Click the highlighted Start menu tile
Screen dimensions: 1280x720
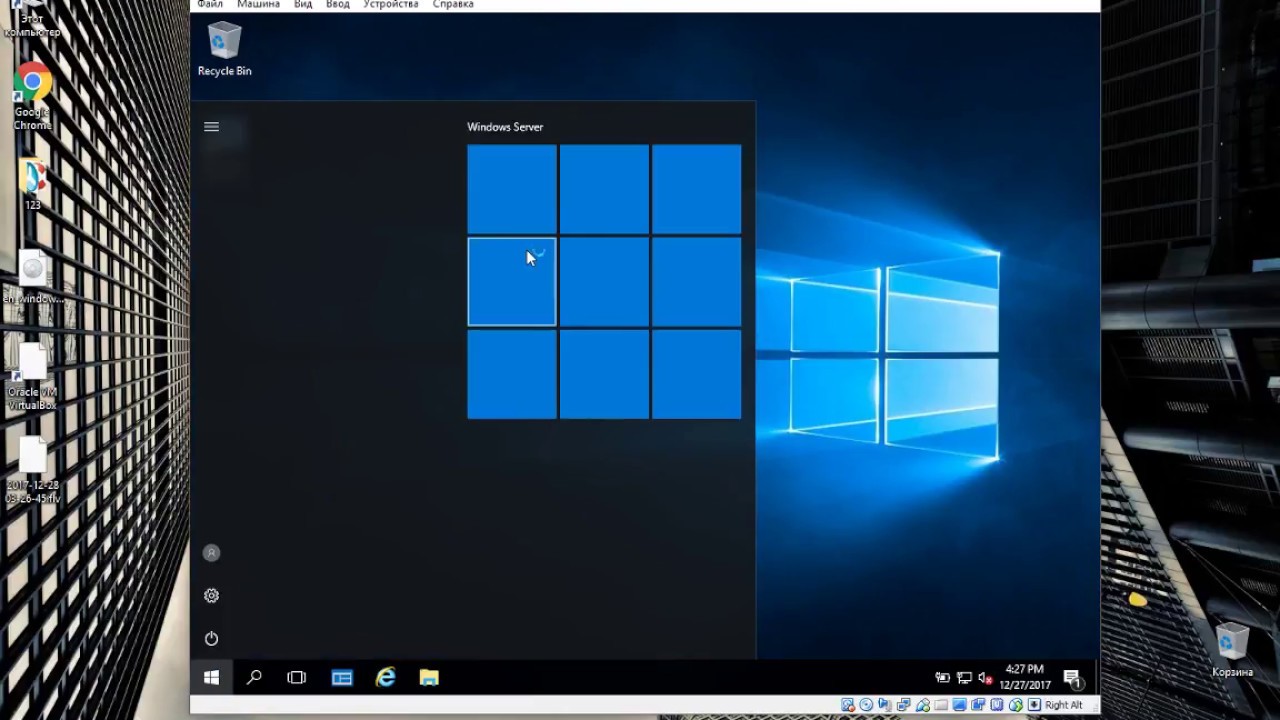(x=512, y=282)
